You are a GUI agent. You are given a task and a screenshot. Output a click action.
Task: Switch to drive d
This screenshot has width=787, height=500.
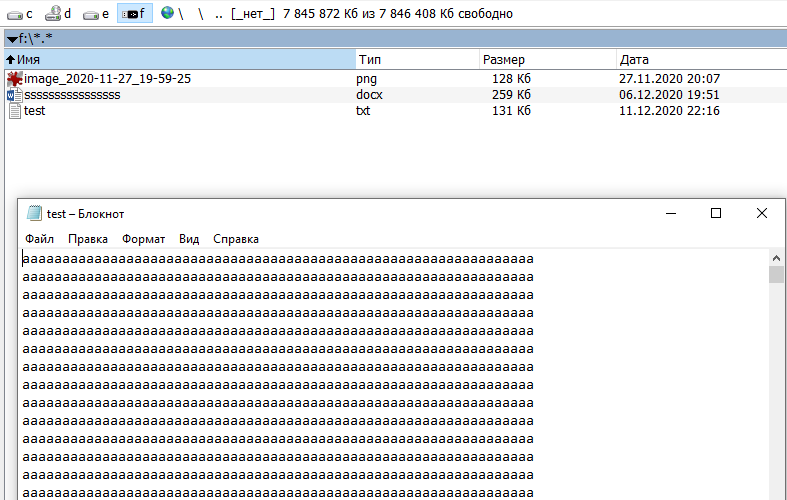pos(58,14)
